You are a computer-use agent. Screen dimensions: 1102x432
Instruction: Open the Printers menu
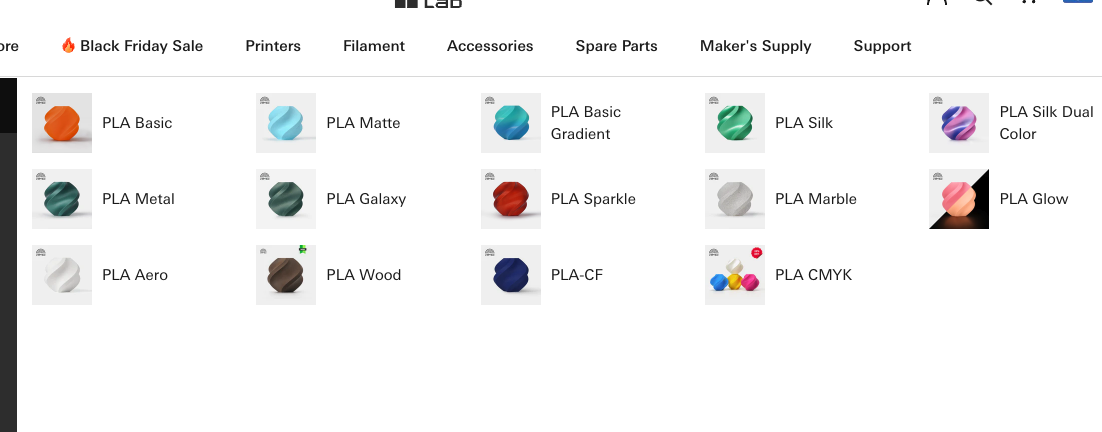click(273, 46)
